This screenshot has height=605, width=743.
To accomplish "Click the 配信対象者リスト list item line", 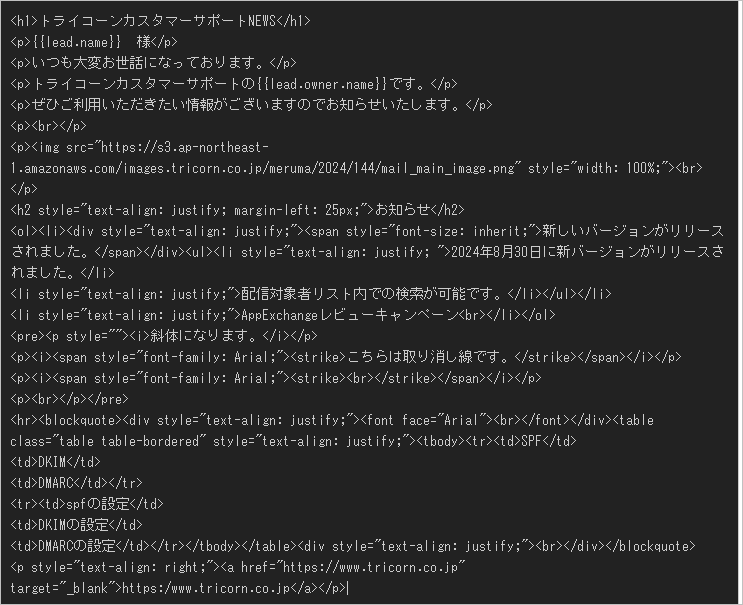I will pyautogui.click(x=311, y=294).
